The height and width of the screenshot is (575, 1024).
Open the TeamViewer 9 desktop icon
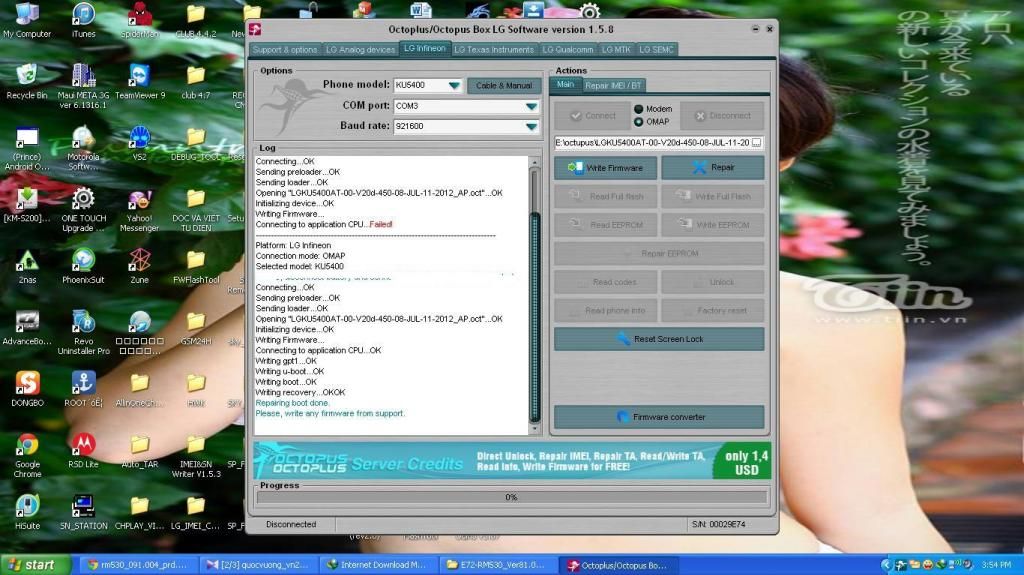[x=140, y=81]
